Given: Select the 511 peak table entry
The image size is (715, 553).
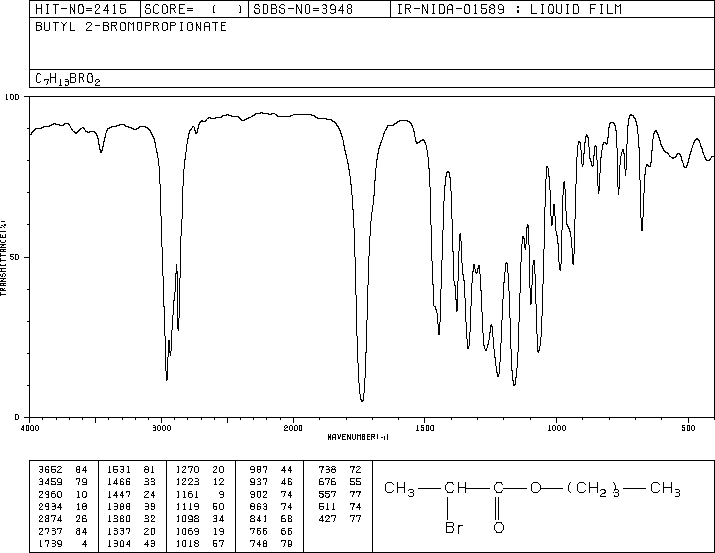Looking at the screenshot, I should pos(340,506).
